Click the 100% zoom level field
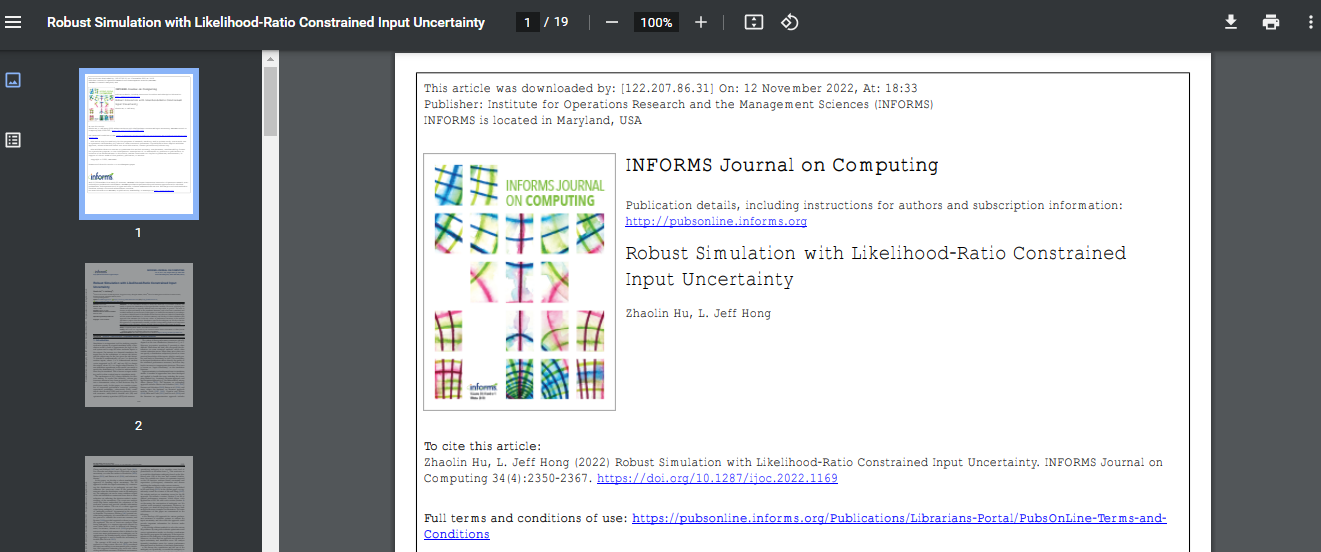The width and height of the screenshot is (1321, 552). click(656, 22)
